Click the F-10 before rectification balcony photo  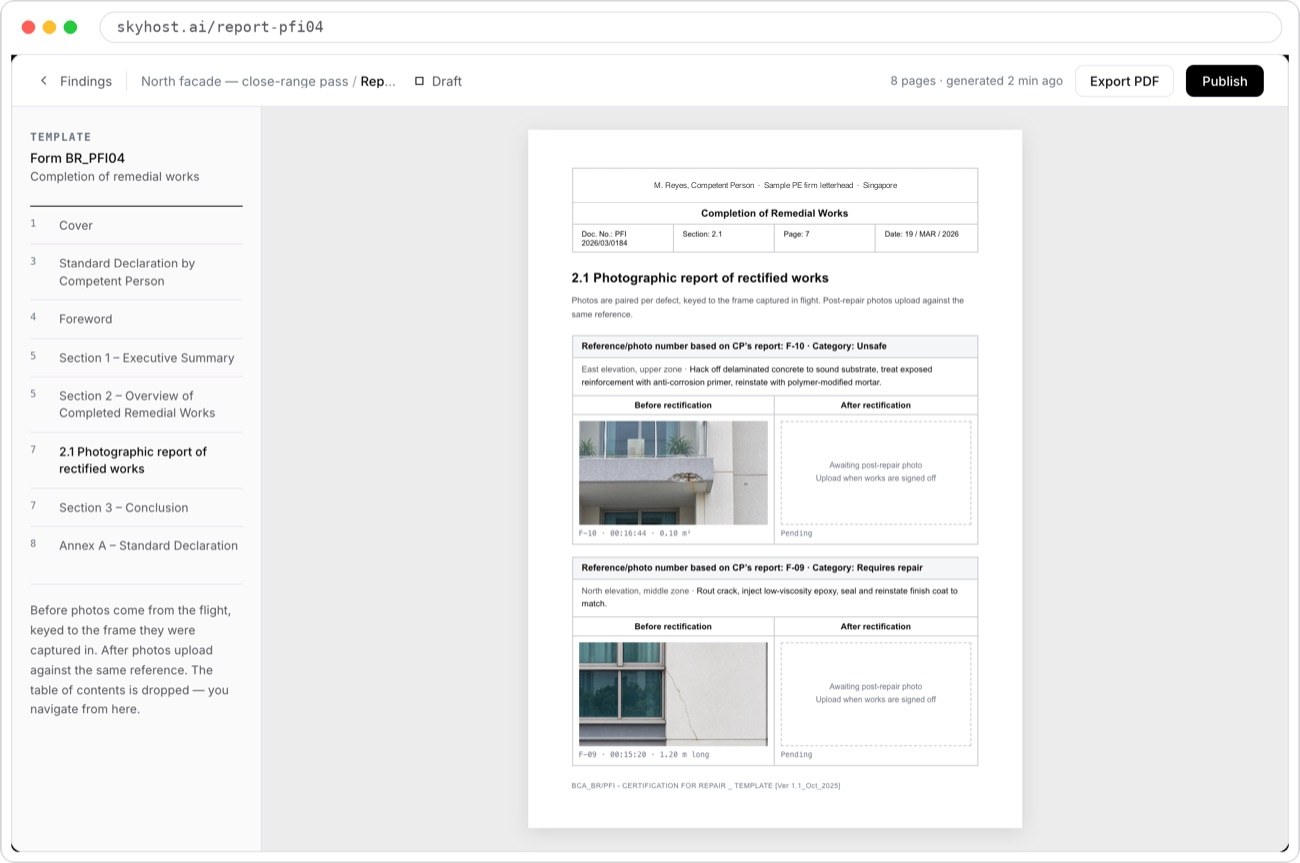[x=673, y=473]
